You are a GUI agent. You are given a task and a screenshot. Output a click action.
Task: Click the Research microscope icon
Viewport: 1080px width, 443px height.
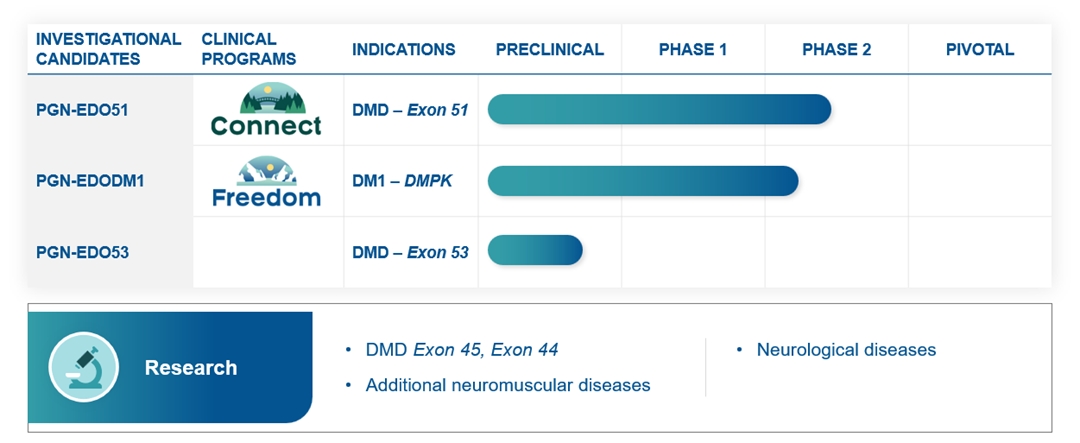[84, 367]
